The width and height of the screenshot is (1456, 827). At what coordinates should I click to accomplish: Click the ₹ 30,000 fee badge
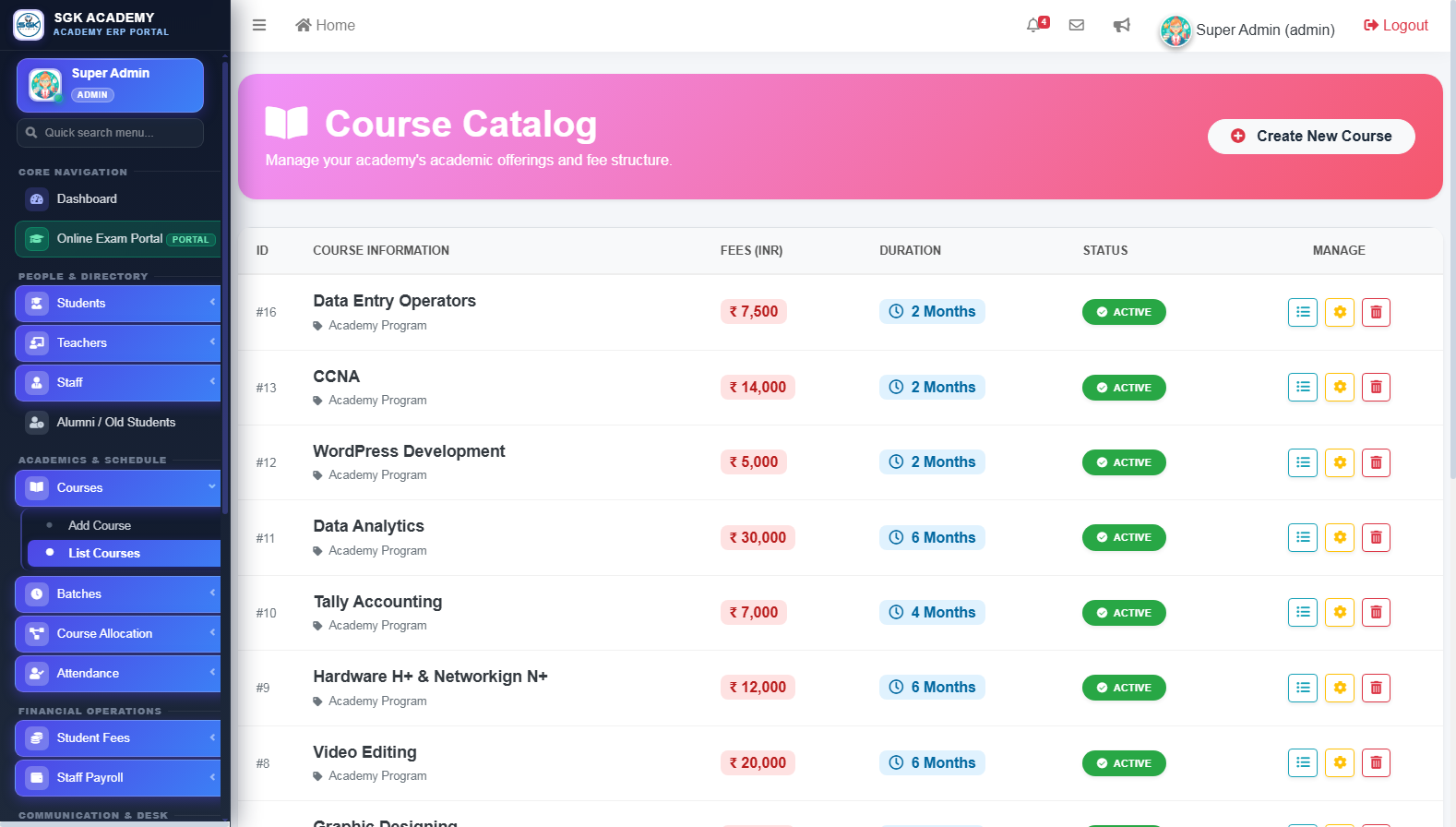pos(758,537)
